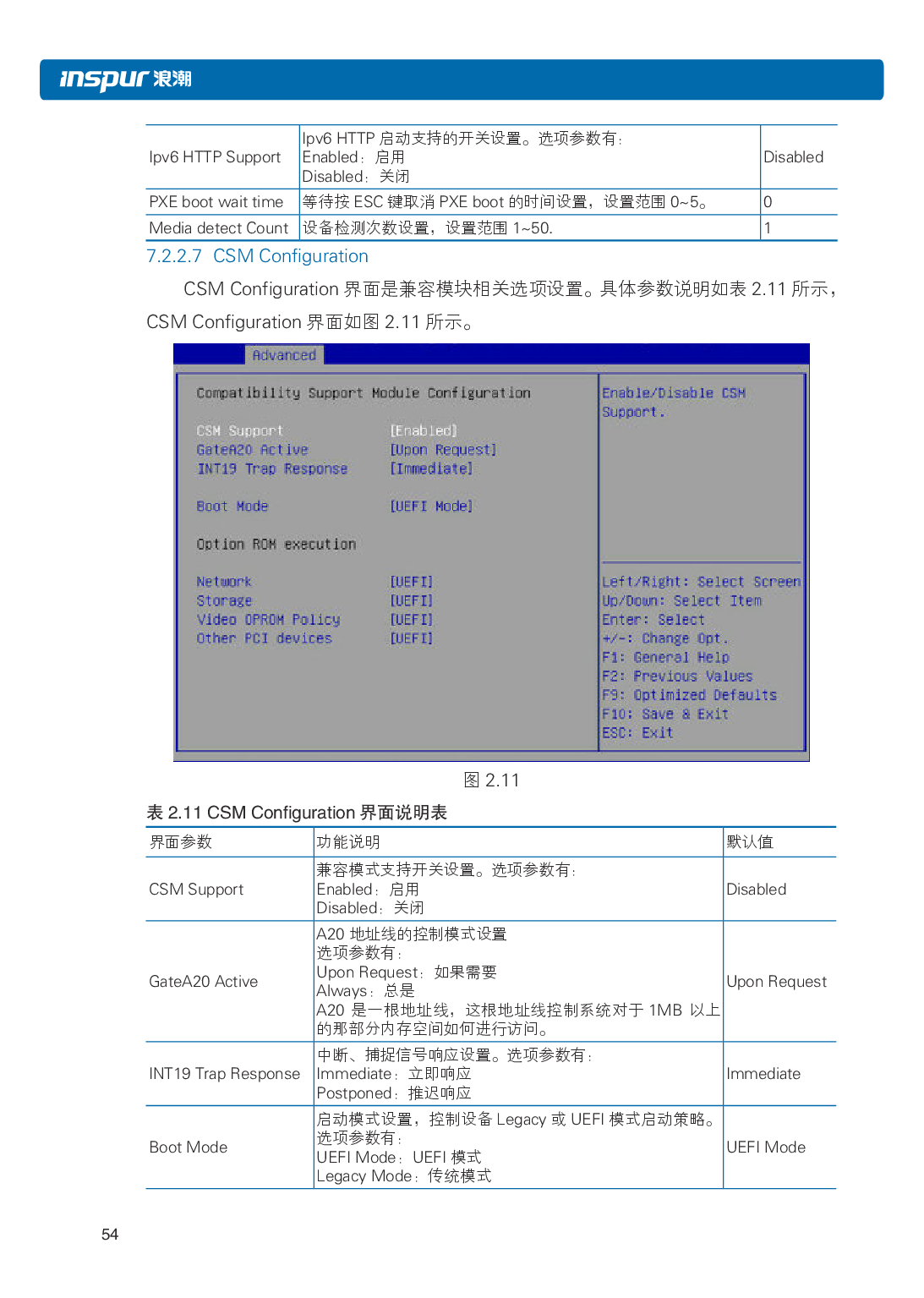This screenshot has height=1298, width=924.
Task: Open GateA20 Active Upon Request option
Action: (x=442, y=450)
